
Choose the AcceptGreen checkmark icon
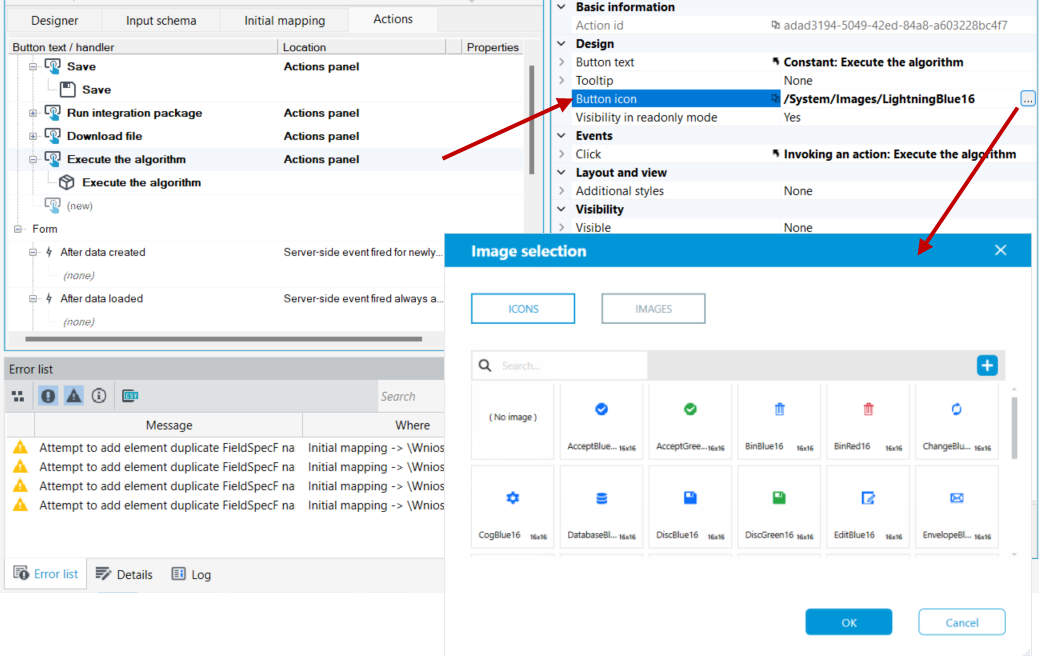coord(690,421)
